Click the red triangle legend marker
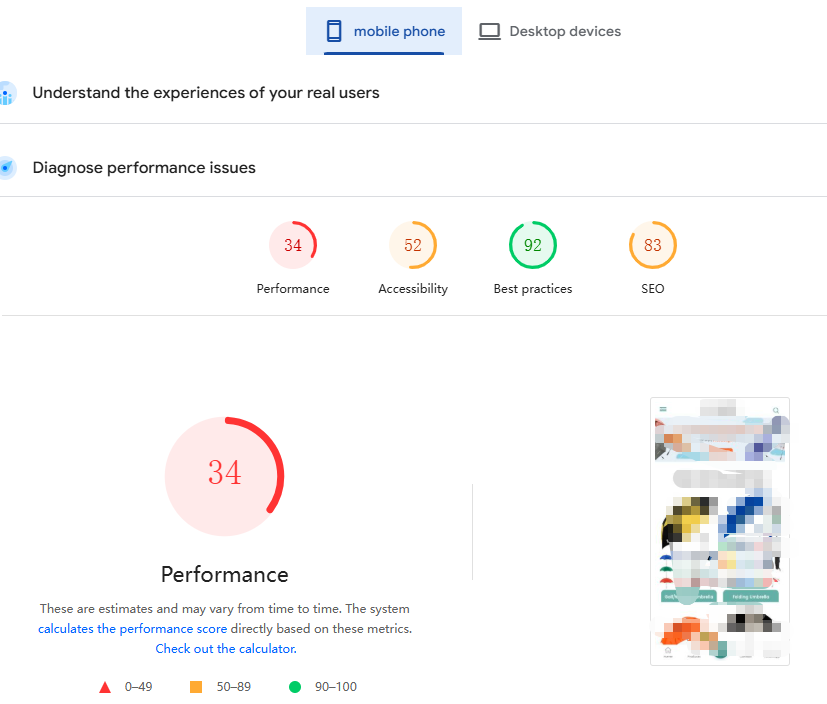 [x=105, y=687]
